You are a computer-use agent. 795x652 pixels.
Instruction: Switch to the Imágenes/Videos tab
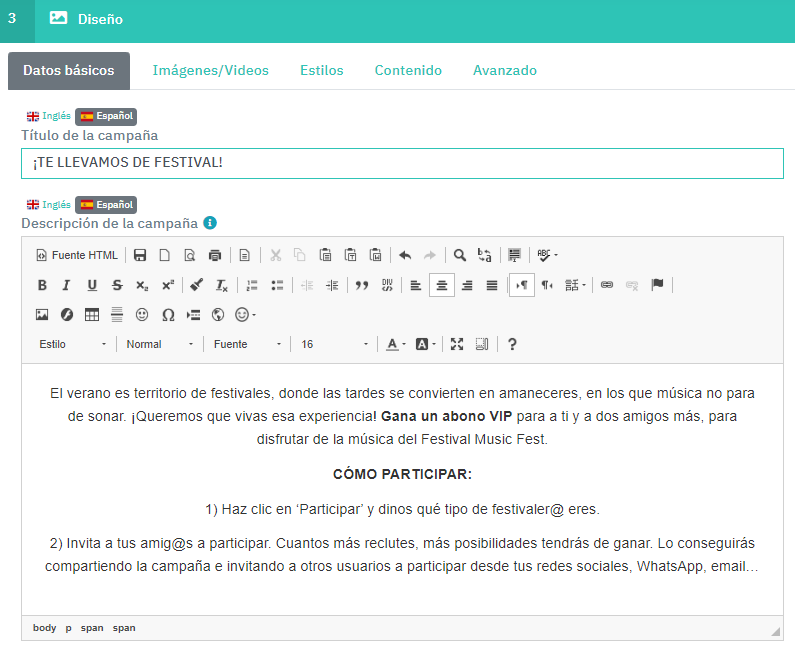[x=210, y=70]
